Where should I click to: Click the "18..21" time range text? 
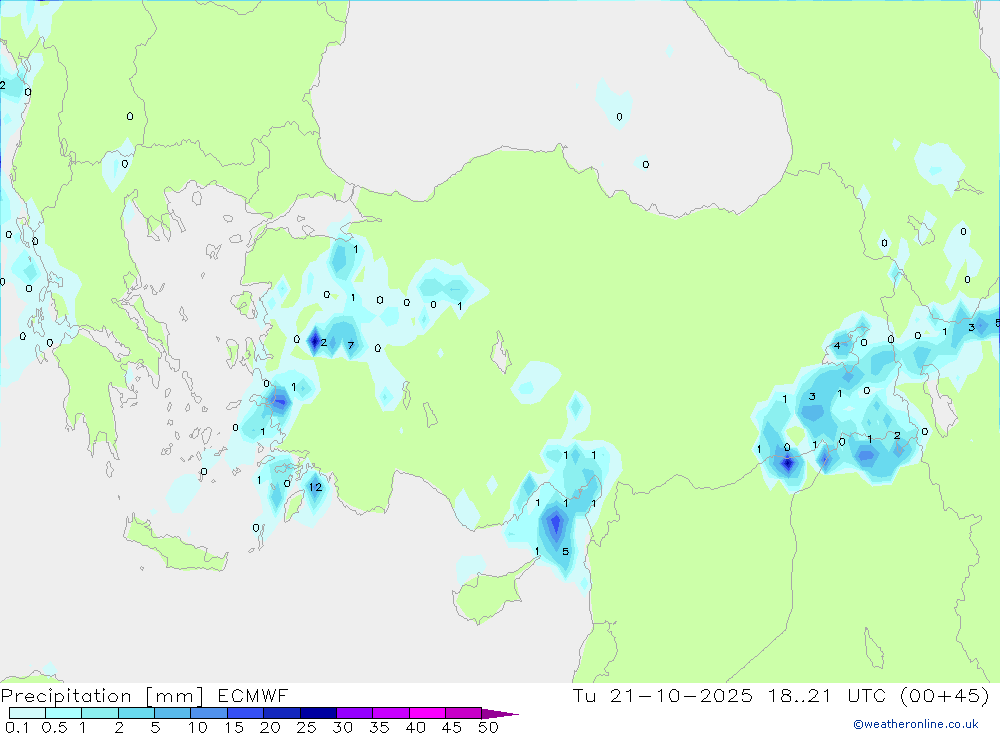click(800, 695)
